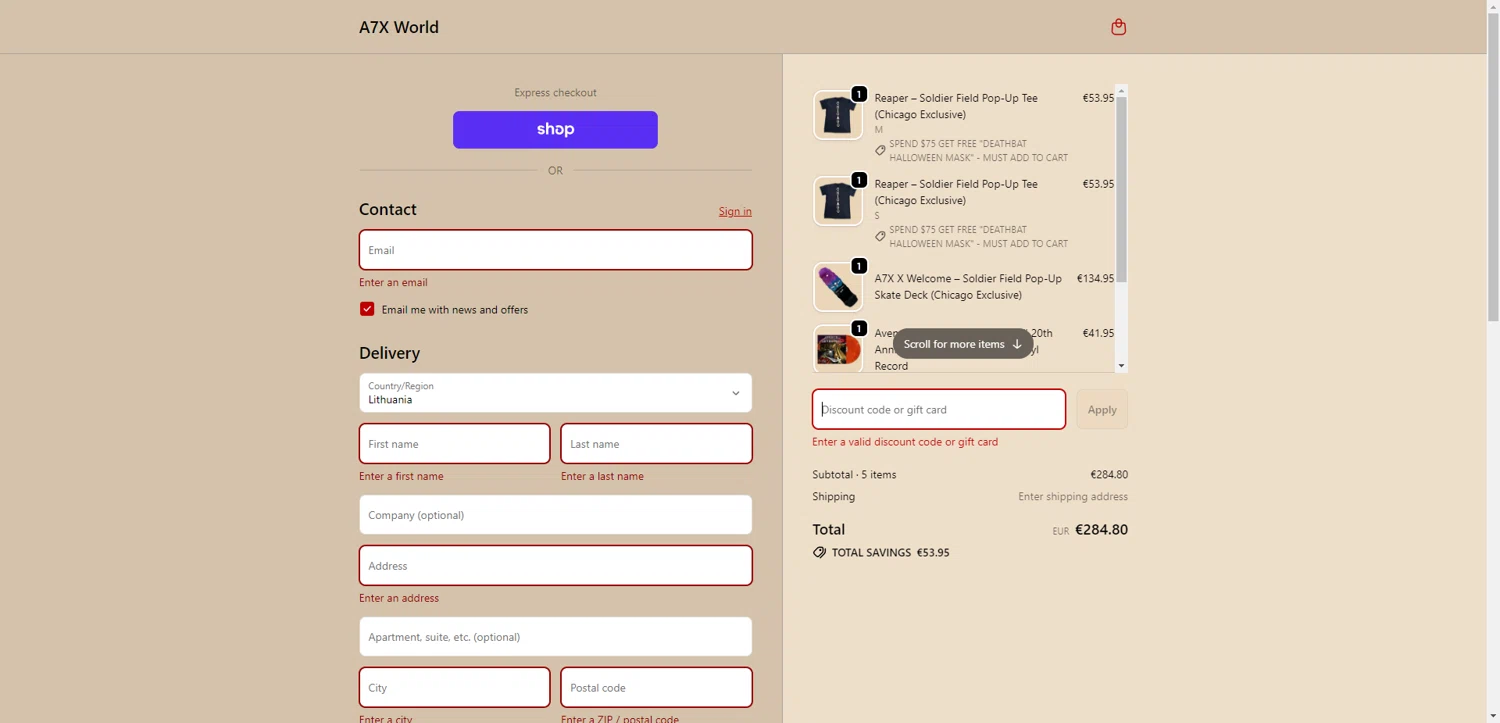Open the Sign in link
The image size is (1500, 723).
735,211
